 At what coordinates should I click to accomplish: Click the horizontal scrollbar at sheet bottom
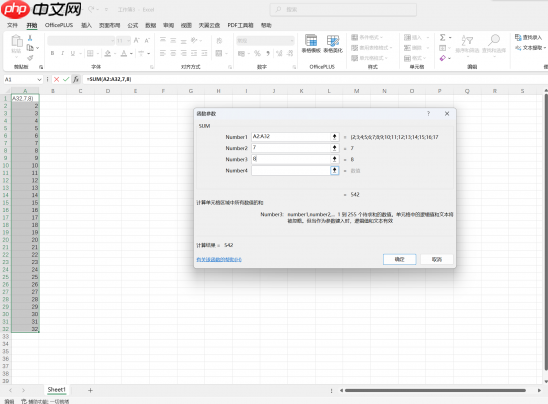435,390
